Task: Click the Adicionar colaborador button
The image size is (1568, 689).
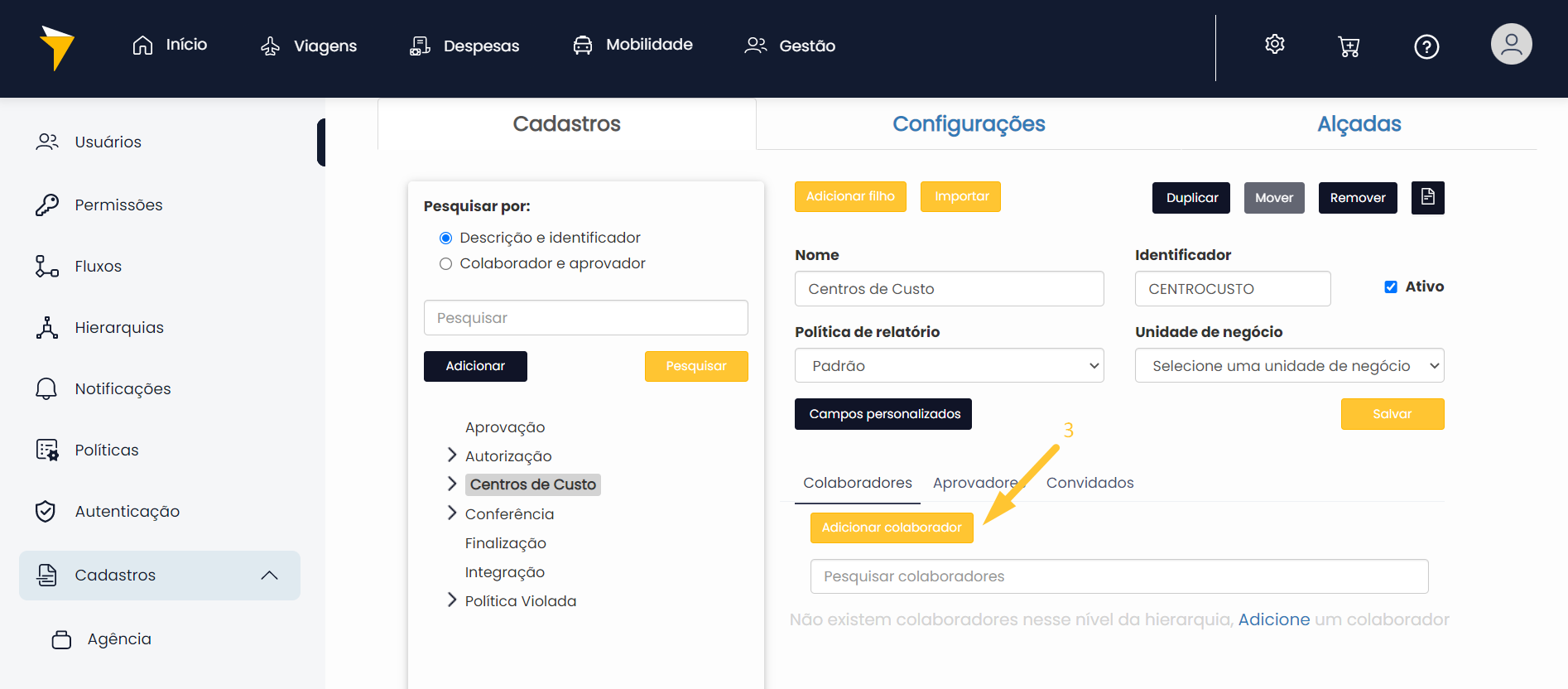Action: pos(892,528)
